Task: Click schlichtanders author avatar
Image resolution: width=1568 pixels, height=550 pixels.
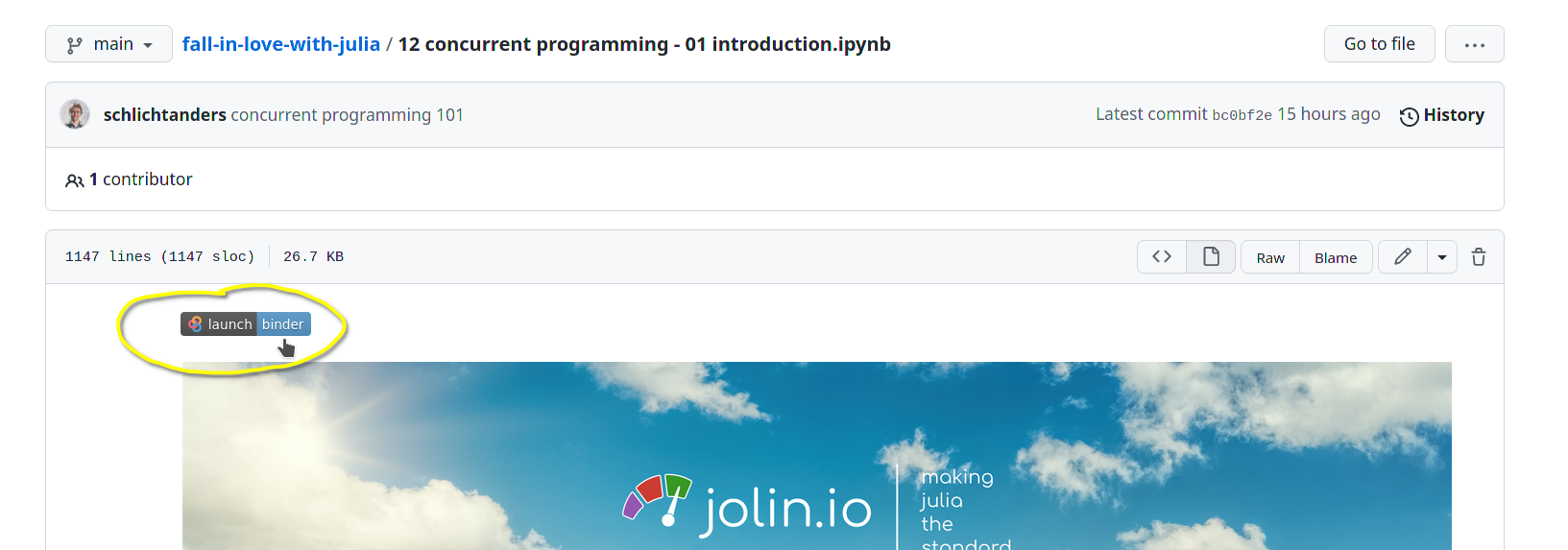Action: (75, 114)
